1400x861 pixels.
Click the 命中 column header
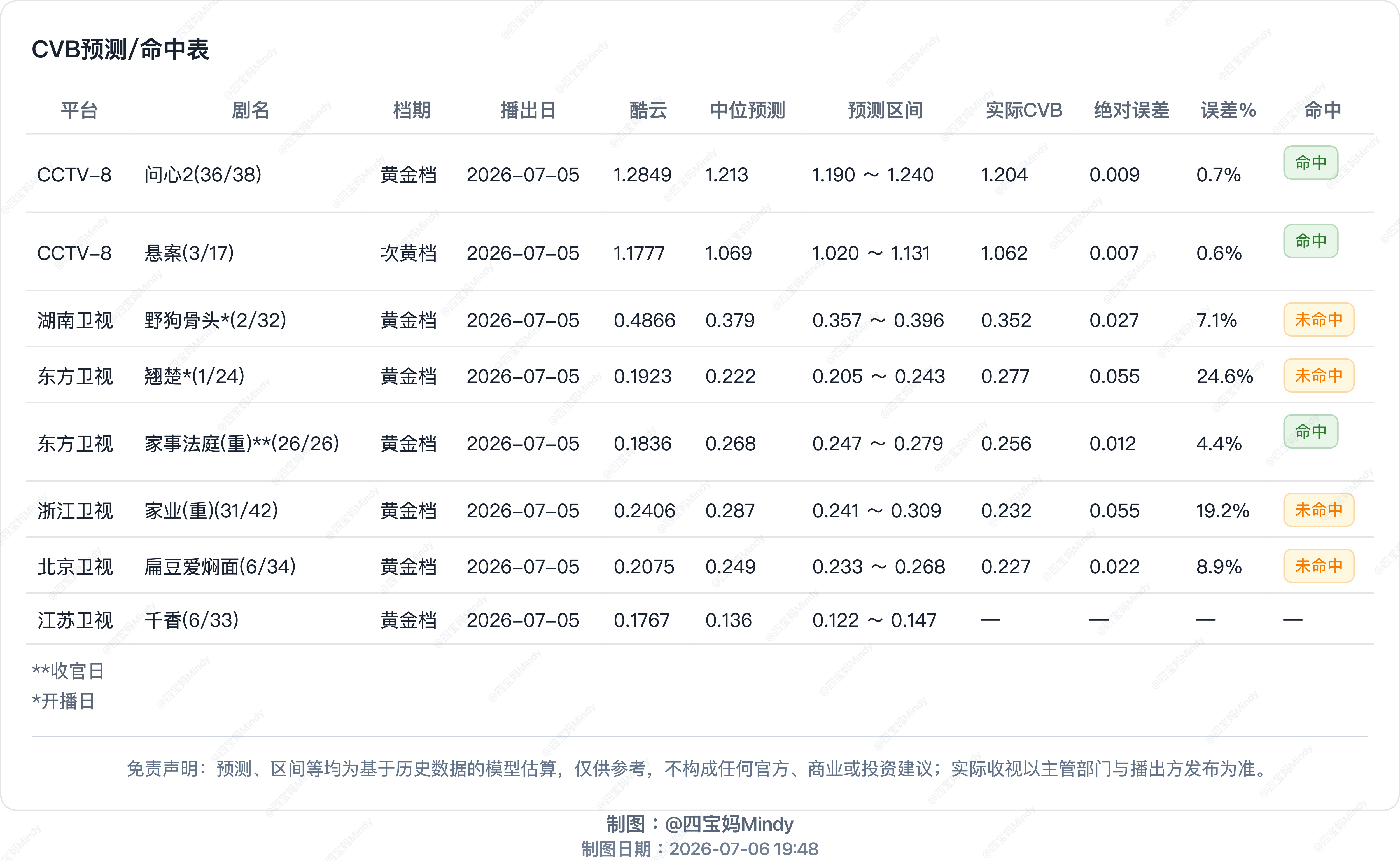1322,110
